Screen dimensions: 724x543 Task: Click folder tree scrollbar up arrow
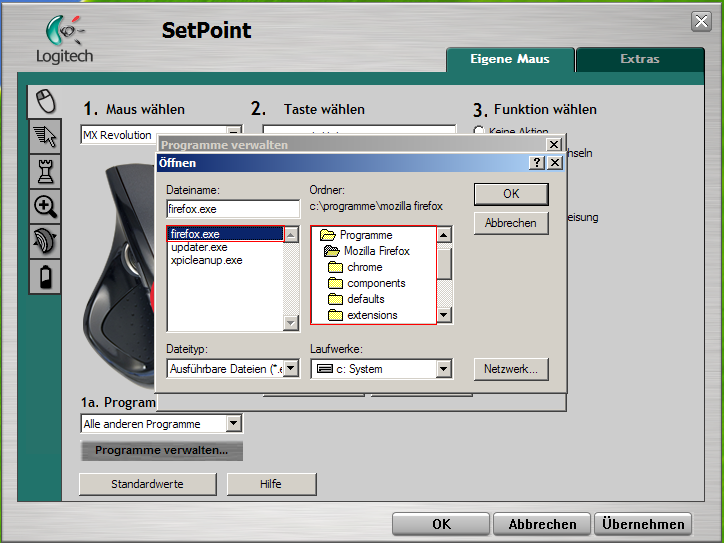tap(444, 235)
